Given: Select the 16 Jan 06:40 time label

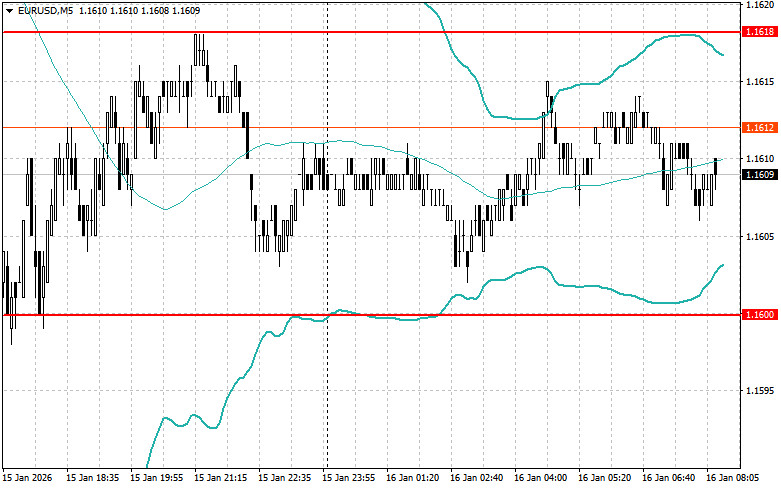Looking at the screenshot, I should (668, 478).
